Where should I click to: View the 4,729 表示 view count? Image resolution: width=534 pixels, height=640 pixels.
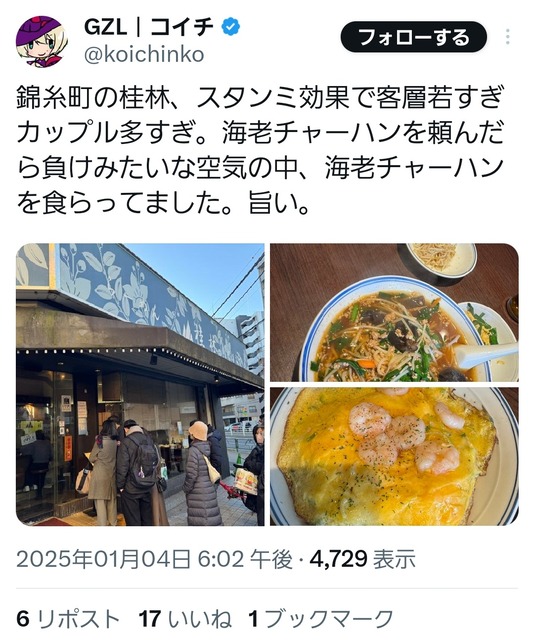point(363,559)
